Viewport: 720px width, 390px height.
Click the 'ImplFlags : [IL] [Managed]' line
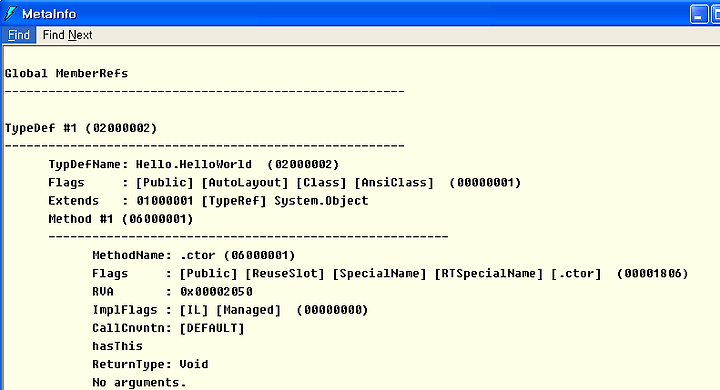pyautogui.click(x=230, y=310)
